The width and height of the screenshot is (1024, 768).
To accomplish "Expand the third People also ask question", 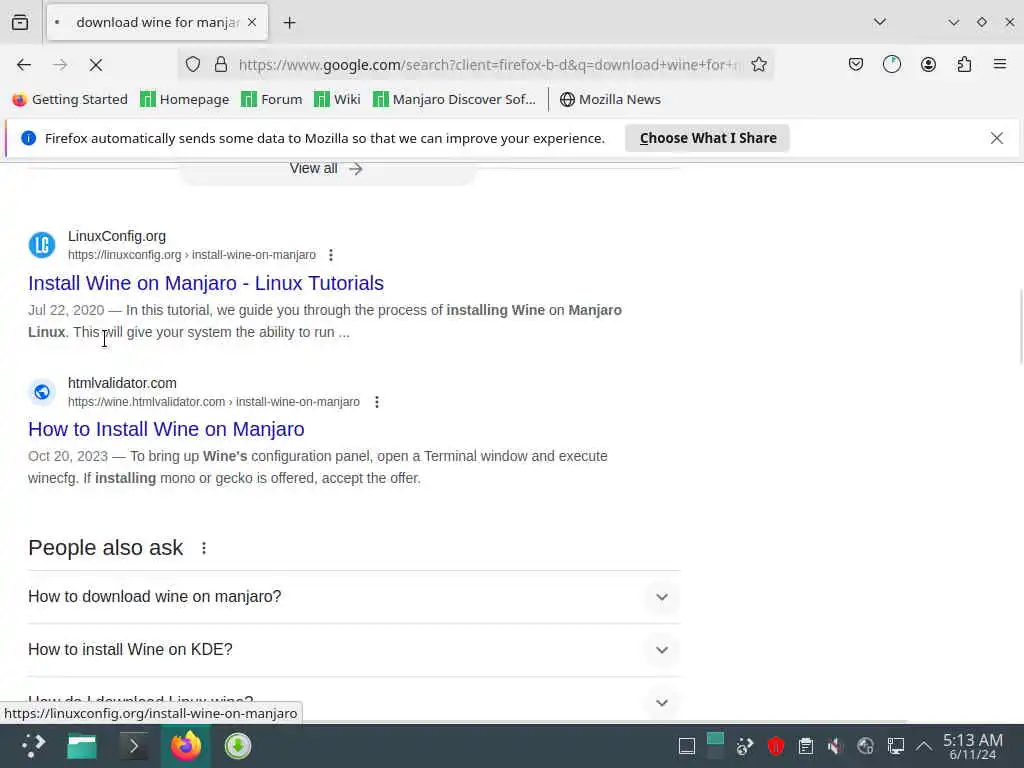I will coord(354,703).
